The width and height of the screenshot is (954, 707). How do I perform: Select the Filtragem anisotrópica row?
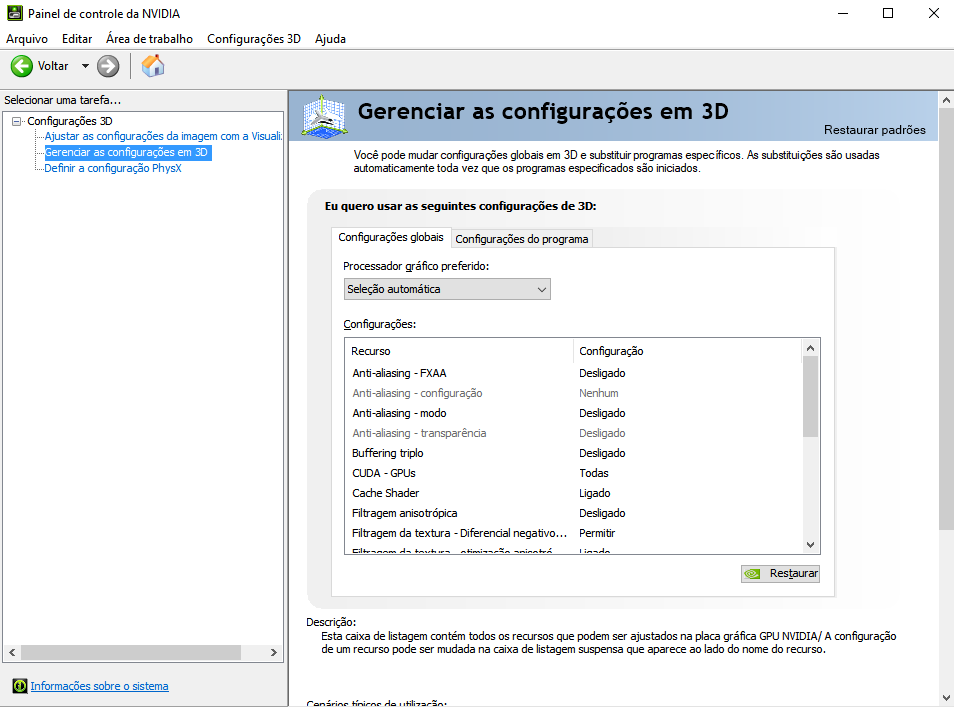coord(574,514)
